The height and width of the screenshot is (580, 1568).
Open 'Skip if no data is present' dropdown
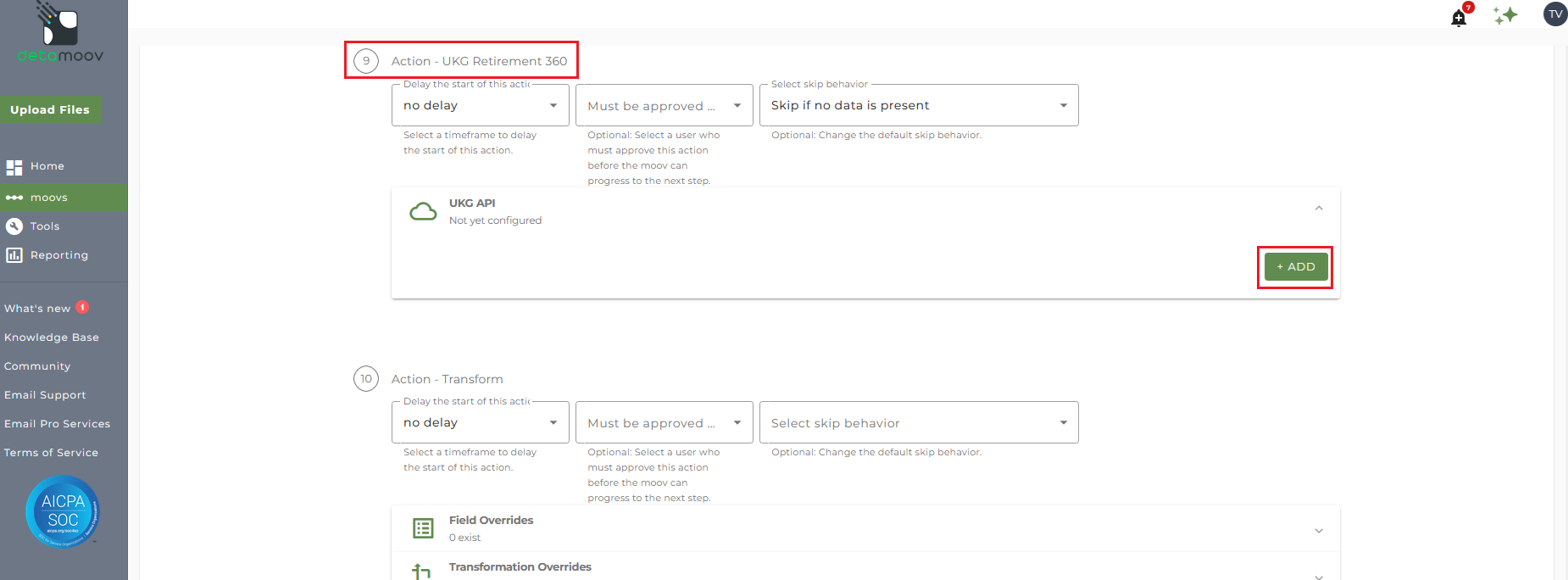point(919,105)
